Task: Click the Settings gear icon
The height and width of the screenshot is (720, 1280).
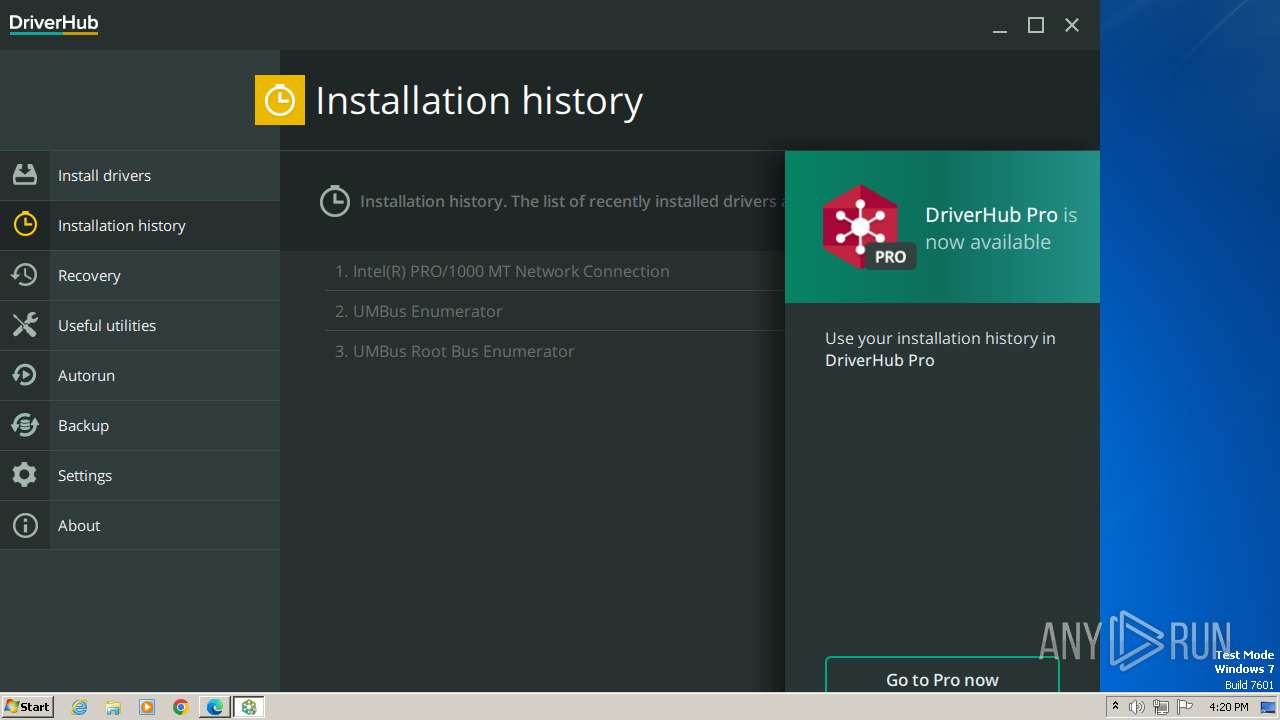Action: (25, 475)
